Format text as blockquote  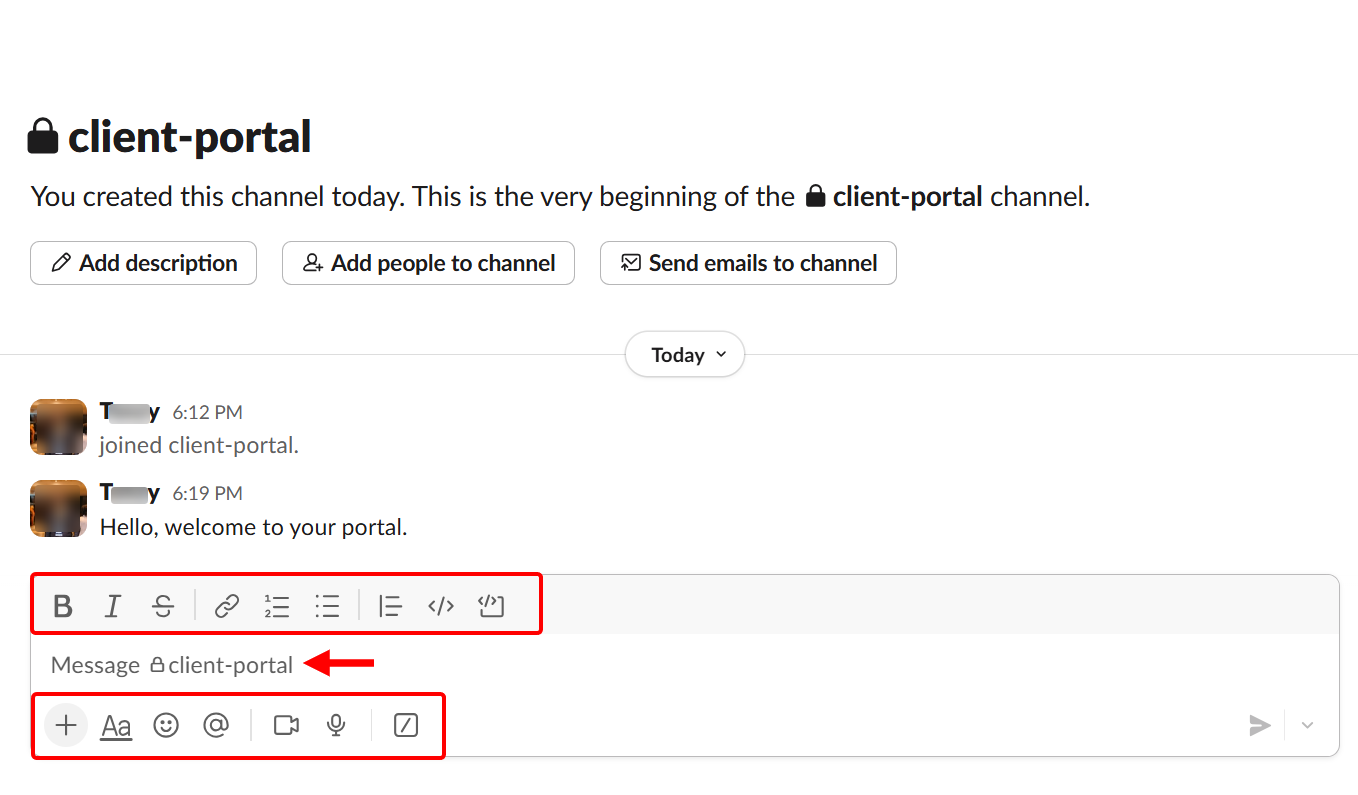click(x=390, y=605)
